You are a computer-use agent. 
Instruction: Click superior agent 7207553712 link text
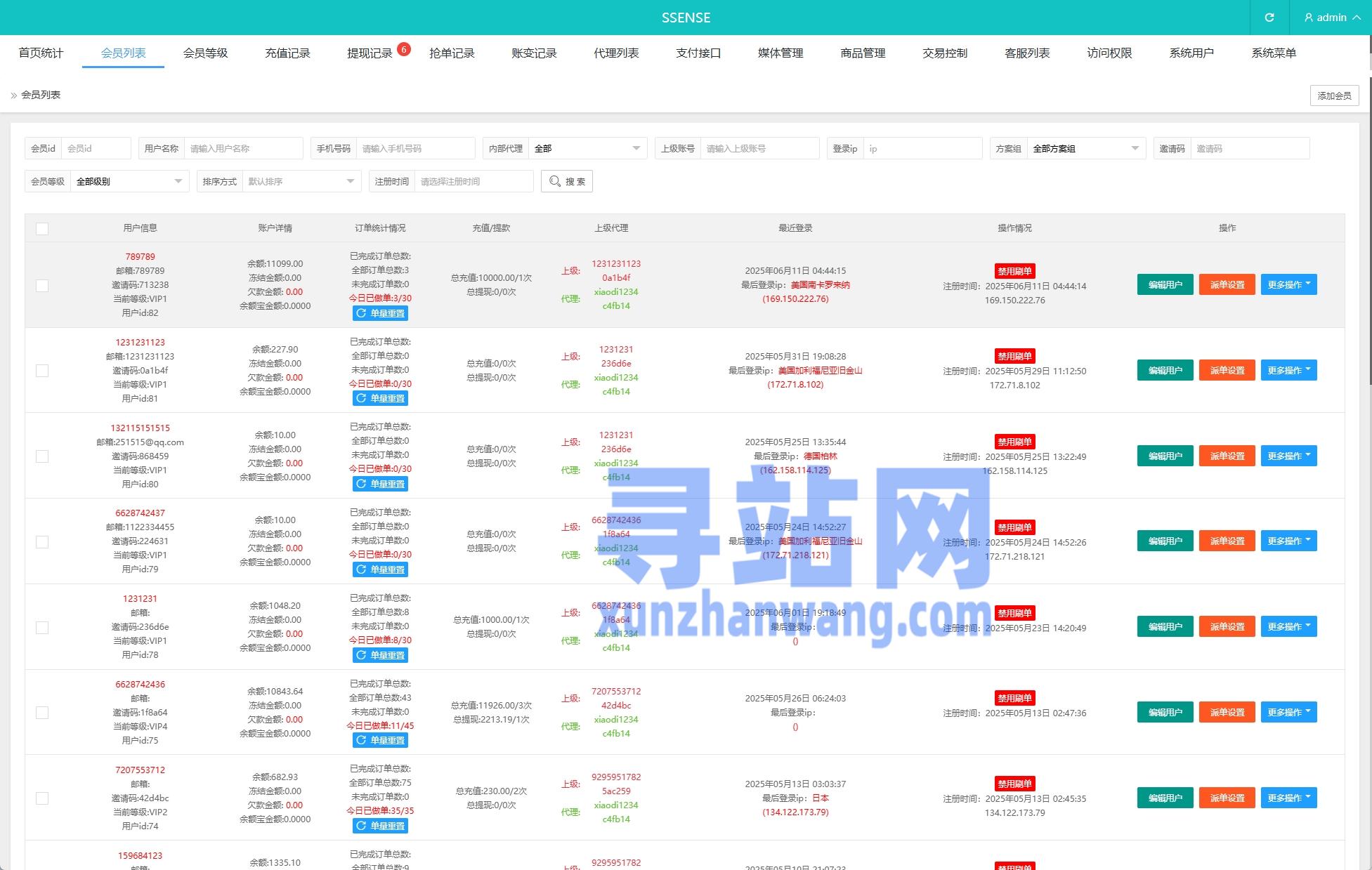[616, 691]
